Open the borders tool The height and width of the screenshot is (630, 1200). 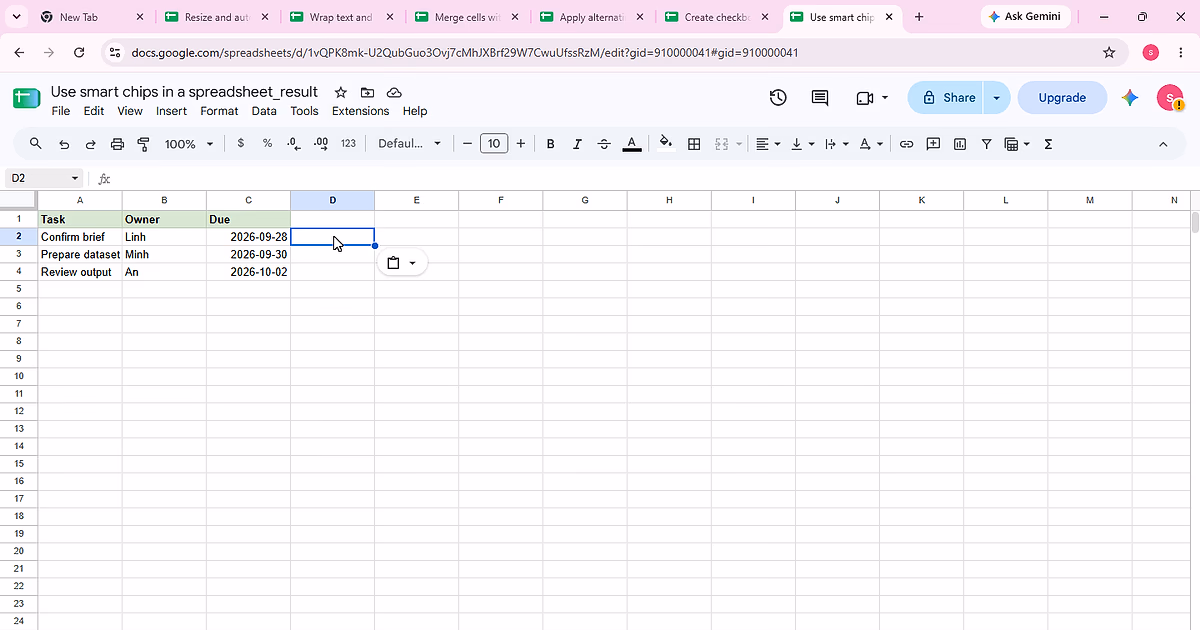[694, 144]
